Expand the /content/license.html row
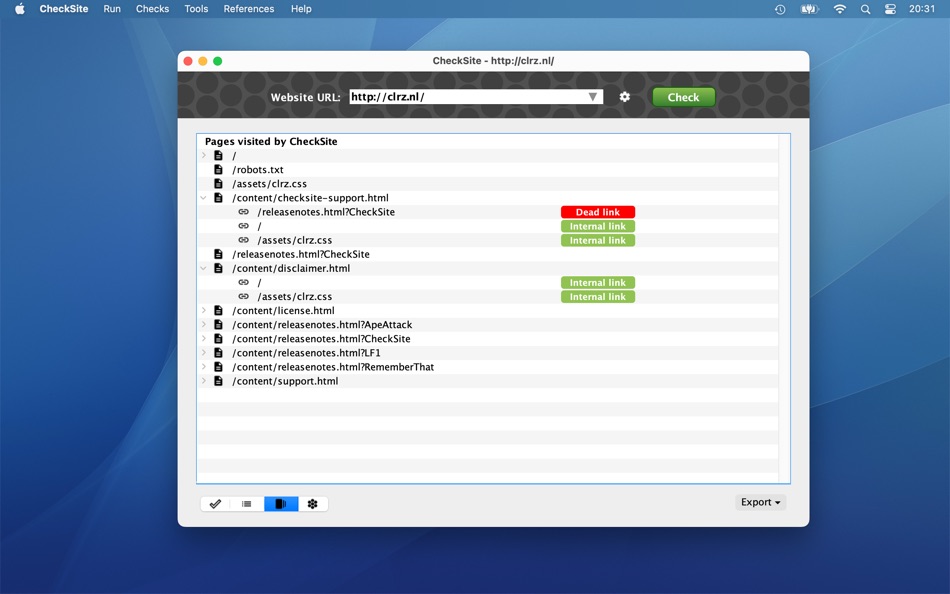Viewport: 950px width, 594px height. [x=204, y=310]
